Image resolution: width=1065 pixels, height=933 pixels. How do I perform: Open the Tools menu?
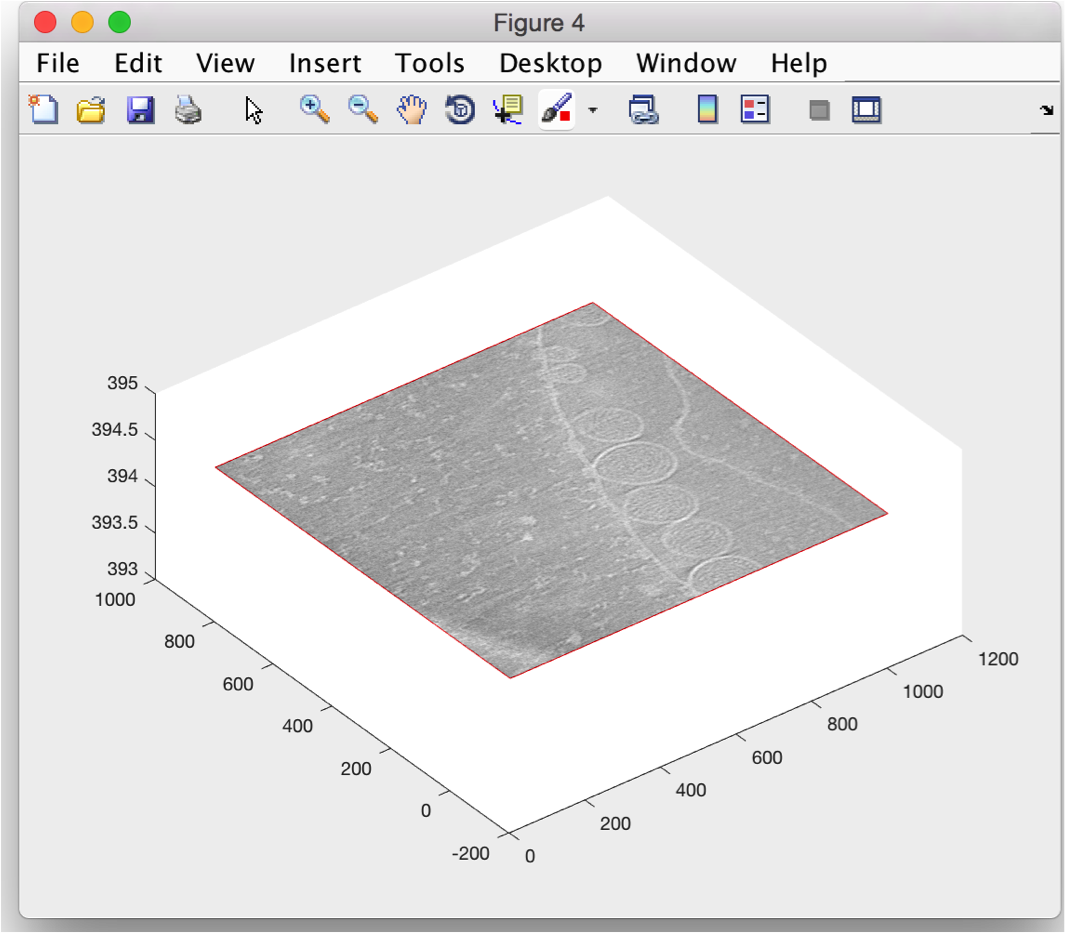tap(429, 63)
